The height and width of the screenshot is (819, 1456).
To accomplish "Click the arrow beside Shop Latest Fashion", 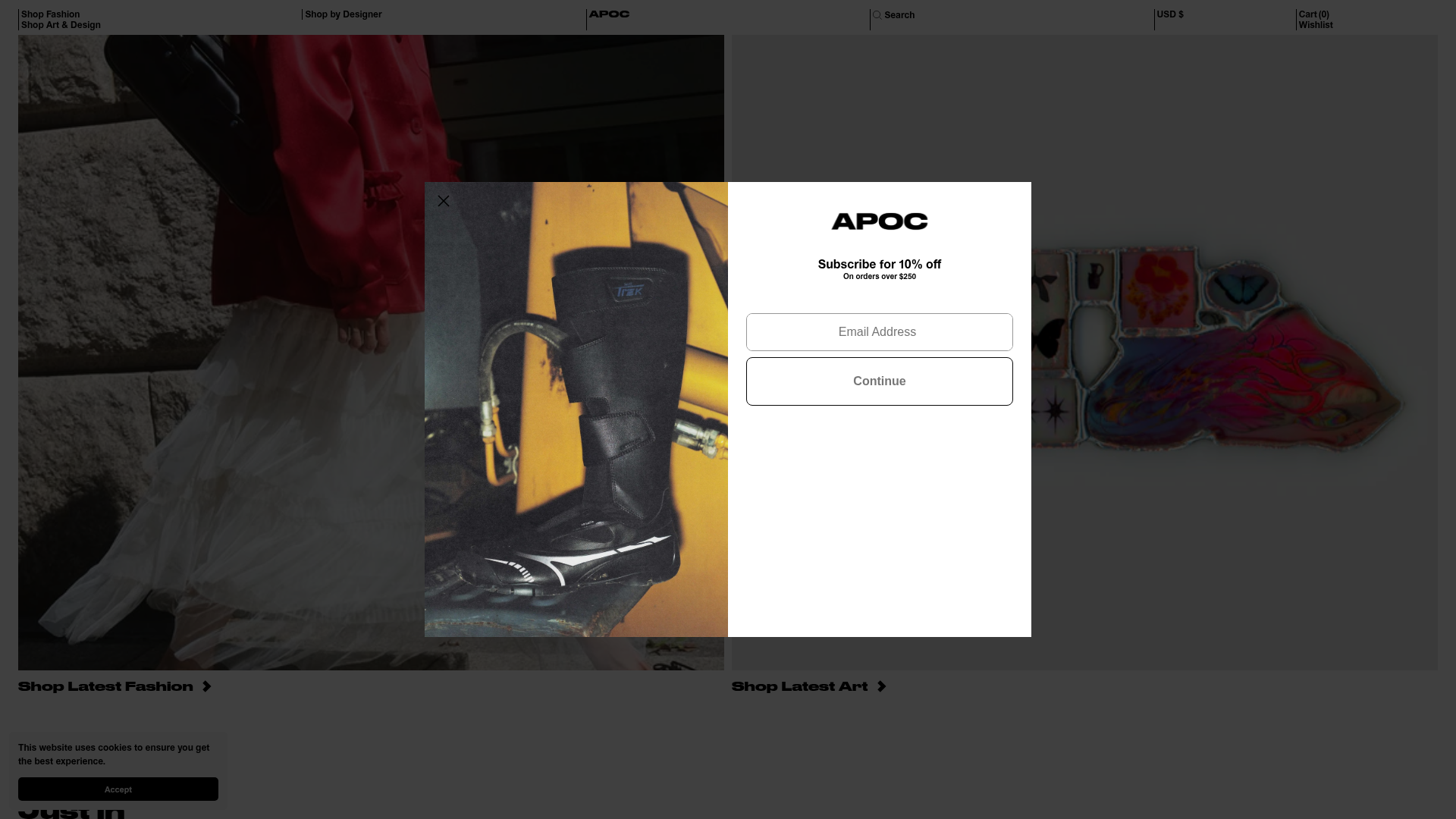I will (206, 686).
